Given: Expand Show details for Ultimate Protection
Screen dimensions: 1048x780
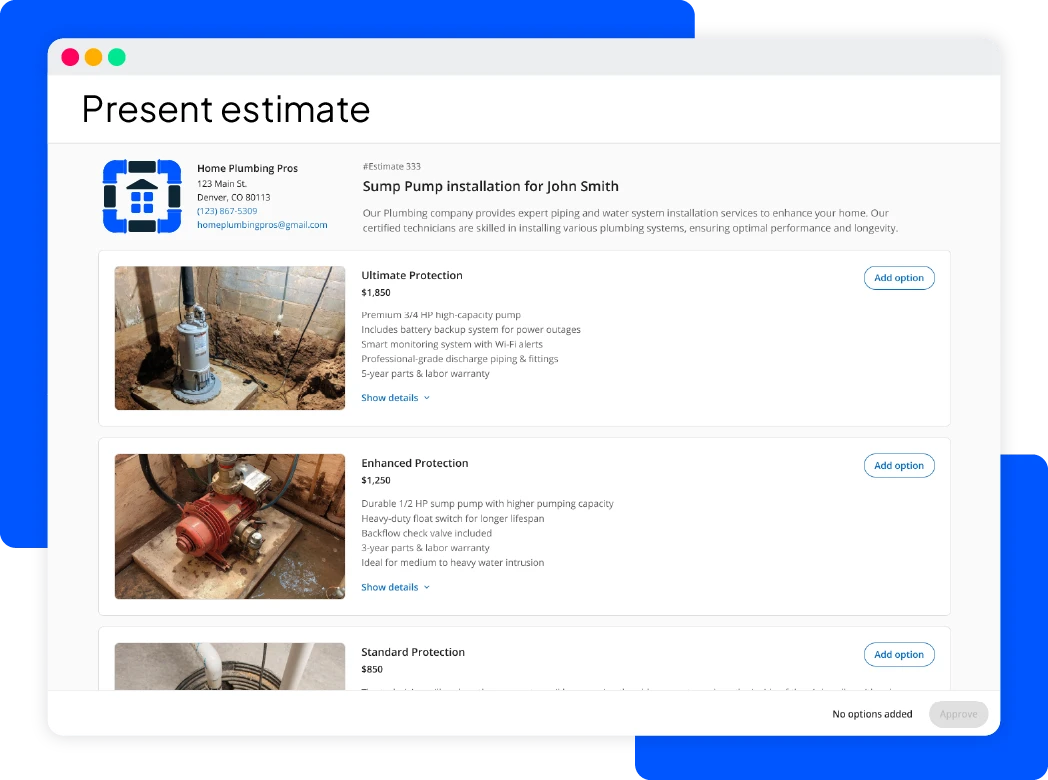Looking at the screenshot, I should [390, 398].
